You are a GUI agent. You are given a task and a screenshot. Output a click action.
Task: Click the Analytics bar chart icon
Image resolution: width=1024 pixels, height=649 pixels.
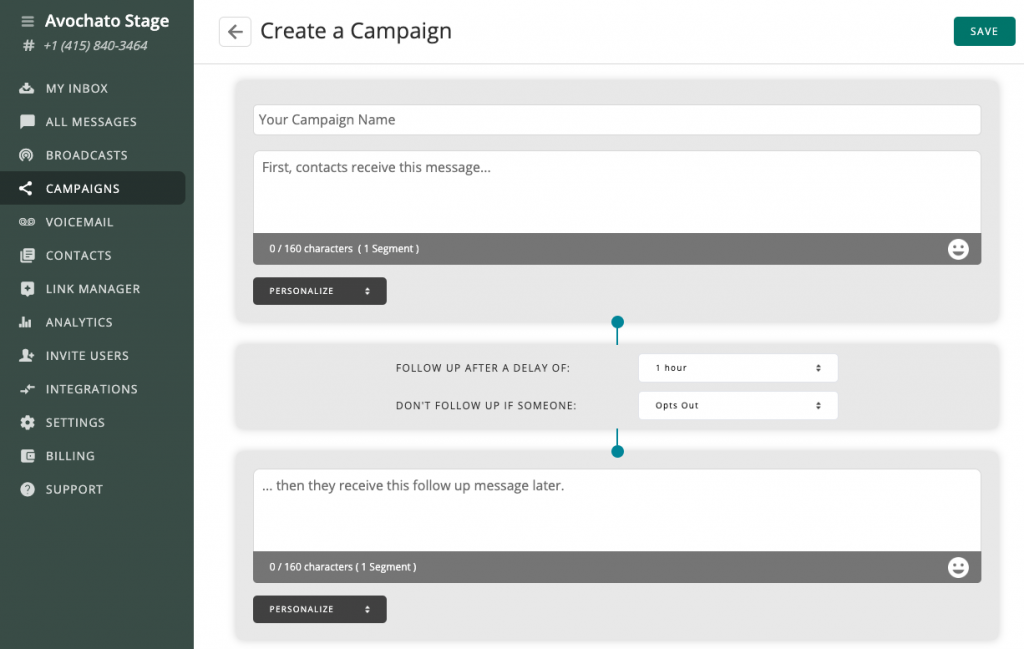click(27, 323)
